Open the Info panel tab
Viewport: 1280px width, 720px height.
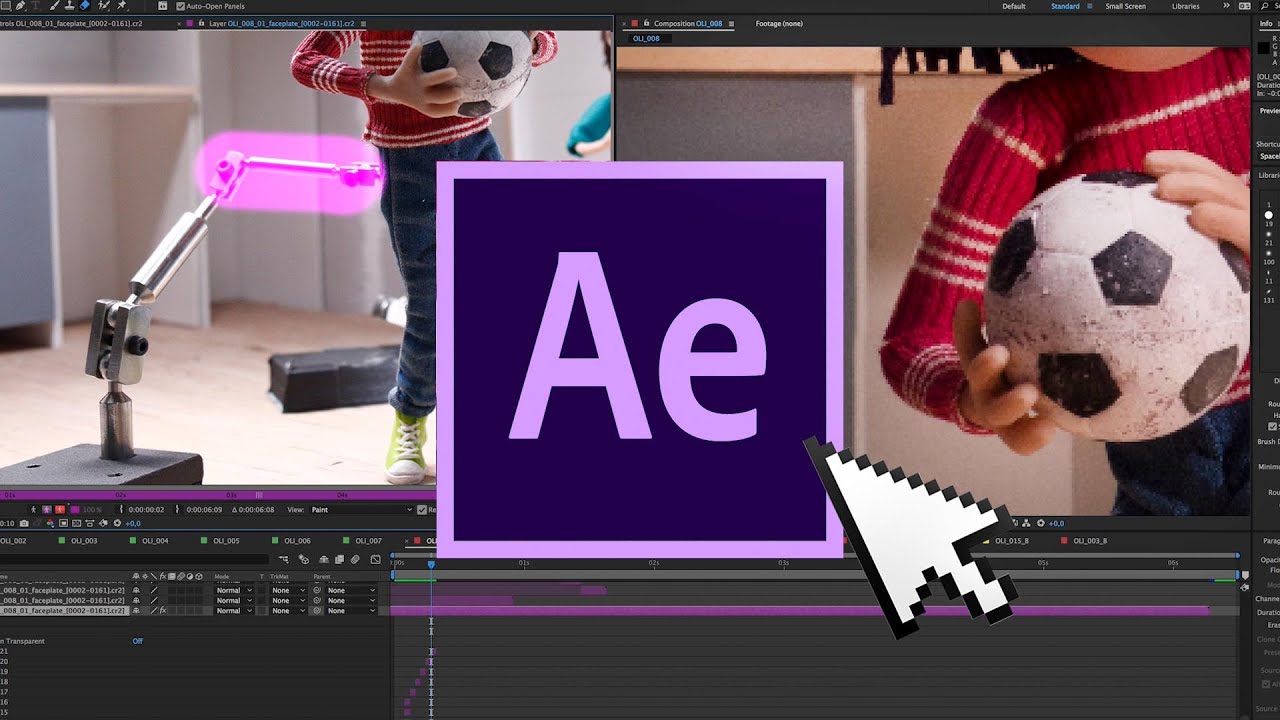(1266, 23)
